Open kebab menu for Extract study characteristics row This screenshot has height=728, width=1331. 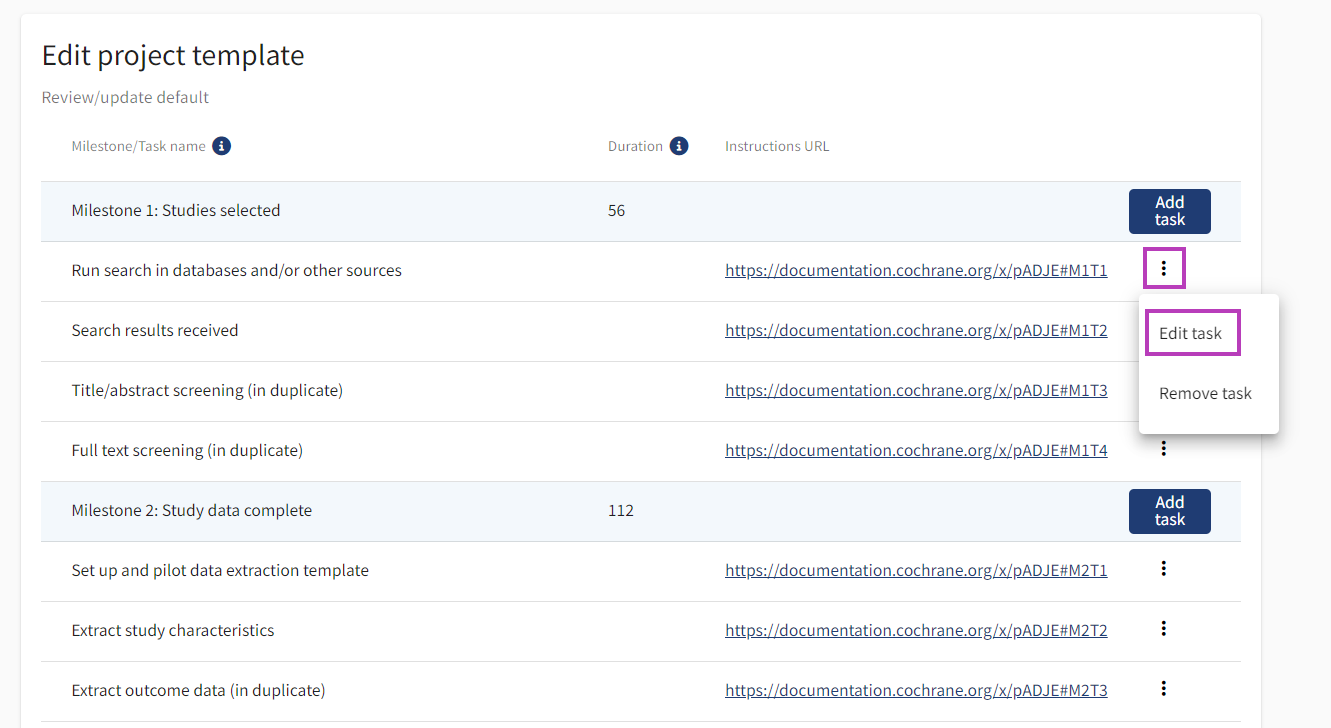pos(1163,629)
